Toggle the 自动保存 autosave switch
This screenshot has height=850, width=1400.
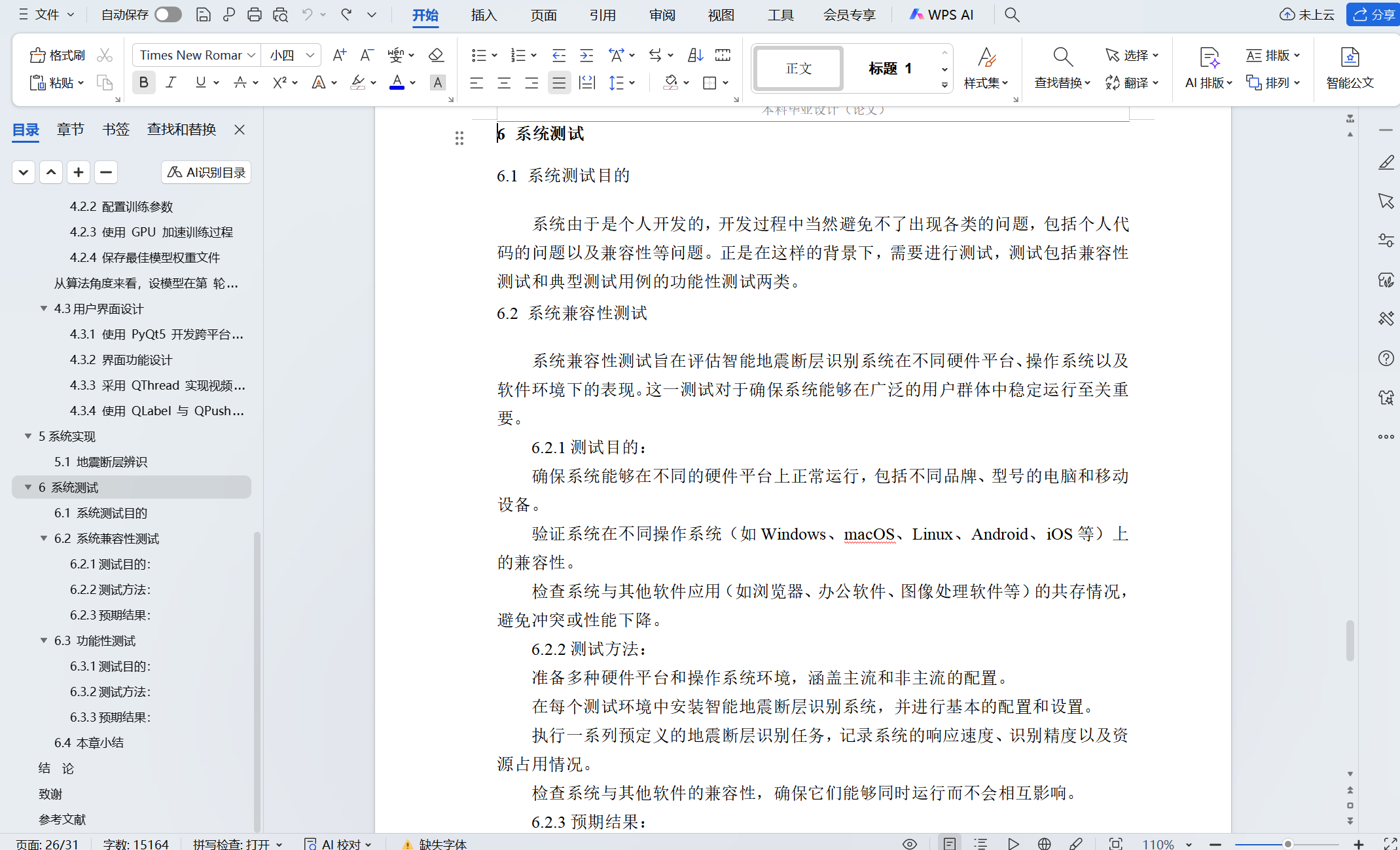click(x=168, y=14)
